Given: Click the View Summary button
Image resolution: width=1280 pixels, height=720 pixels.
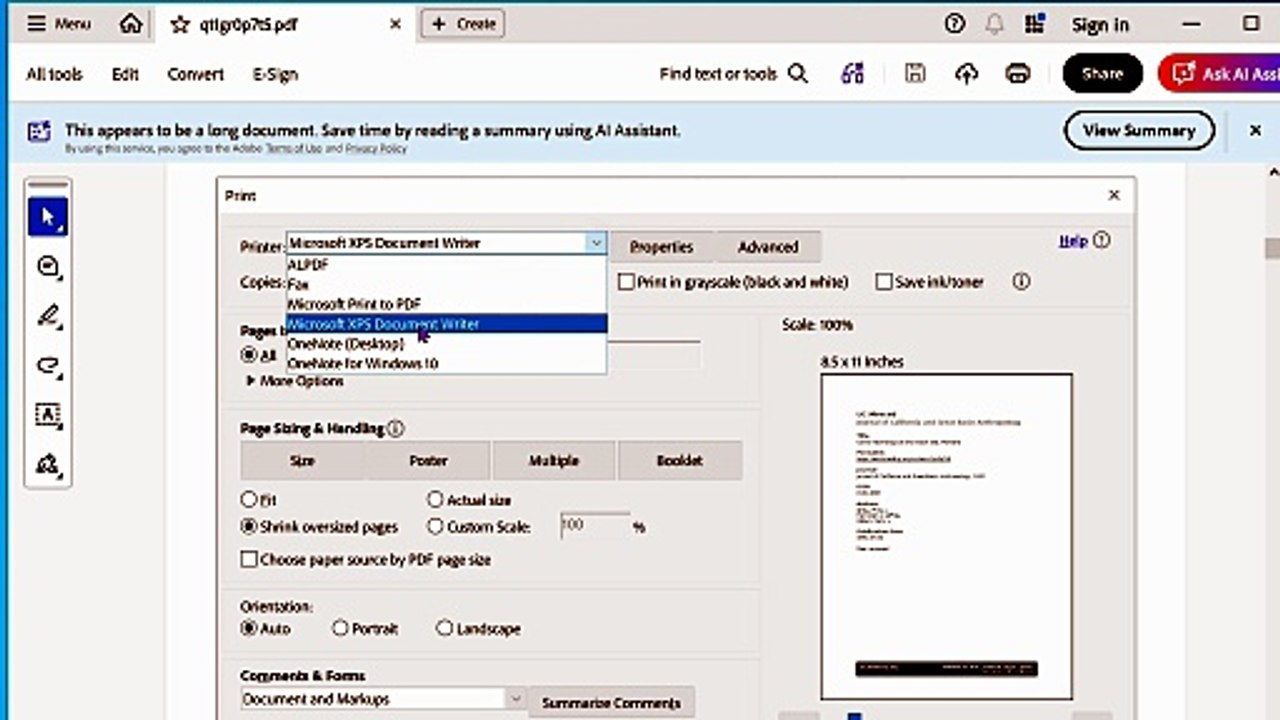Looking at the screenshot, I should click(x=1139, y=130).
